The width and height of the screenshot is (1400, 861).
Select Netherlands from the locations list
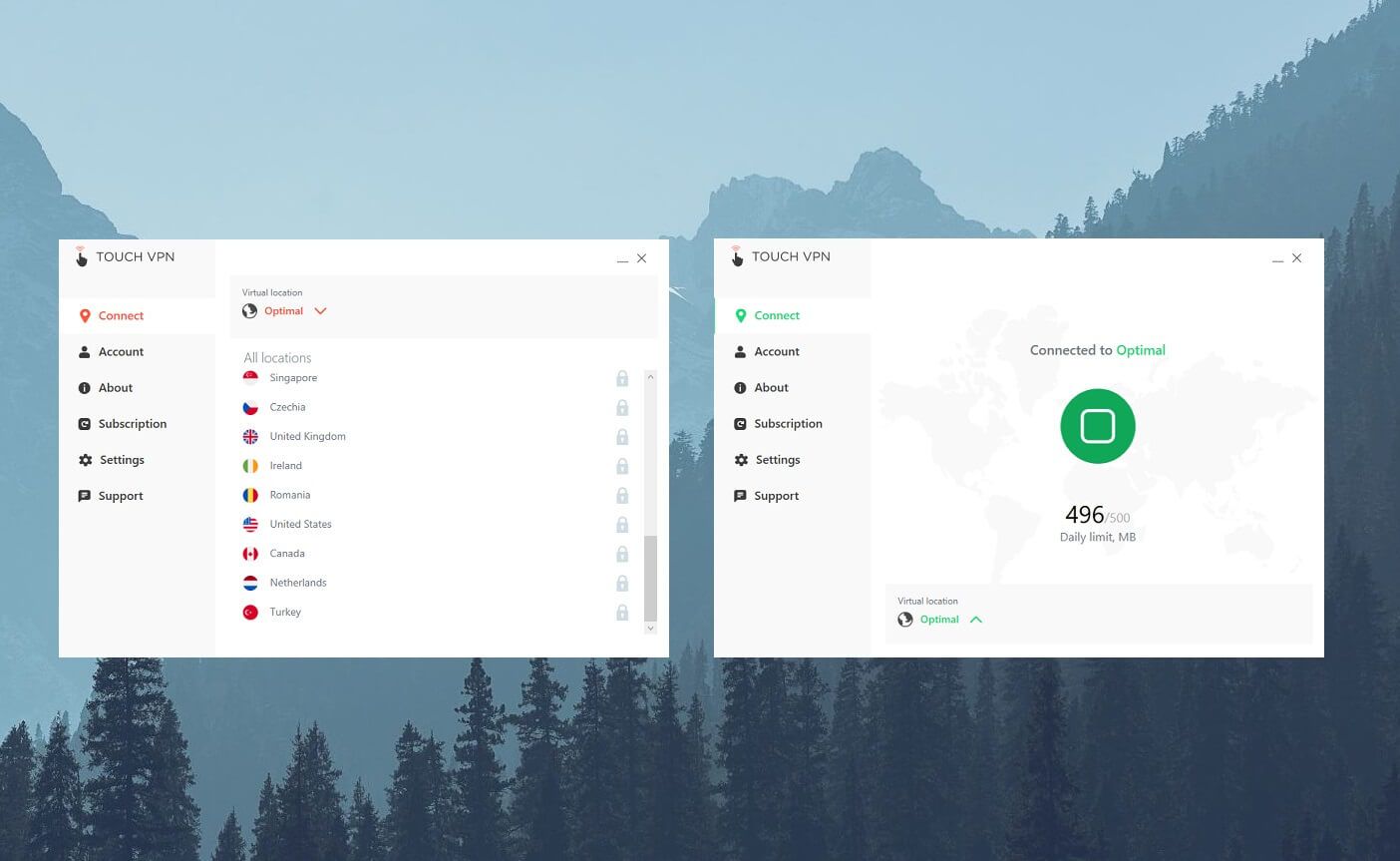(x=437, y=583)
